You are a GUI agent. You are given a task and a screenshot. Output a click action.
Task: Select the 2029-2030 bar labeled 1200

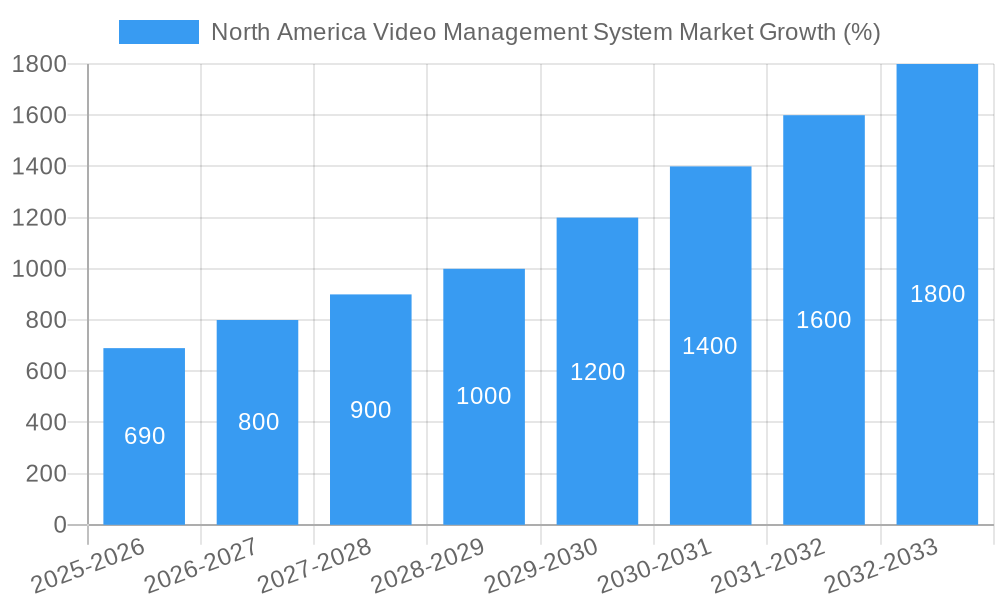pos(598,372)
